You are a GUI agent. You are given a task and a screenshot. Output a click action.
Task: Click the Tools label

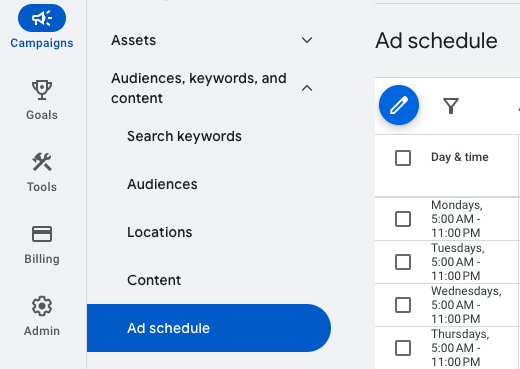(x=42, y=187)
